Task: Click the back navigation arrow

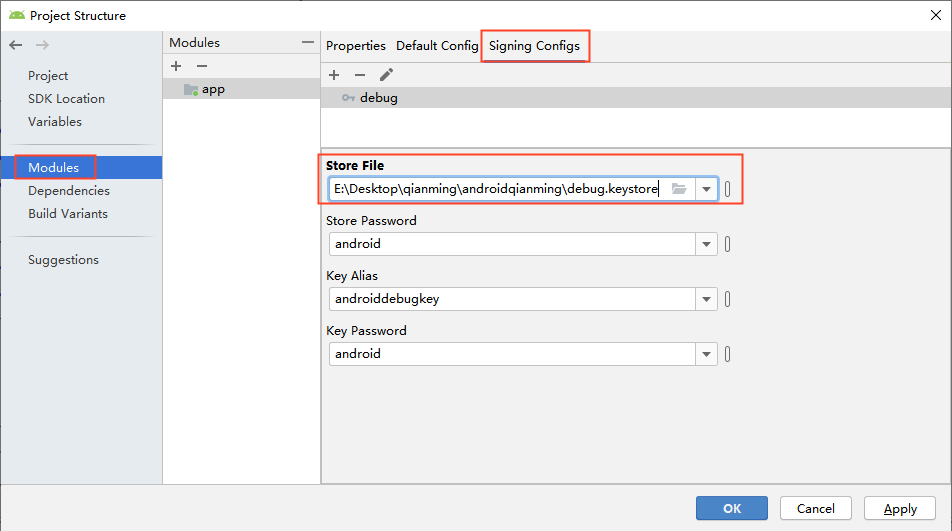Action: pos(16,45)
